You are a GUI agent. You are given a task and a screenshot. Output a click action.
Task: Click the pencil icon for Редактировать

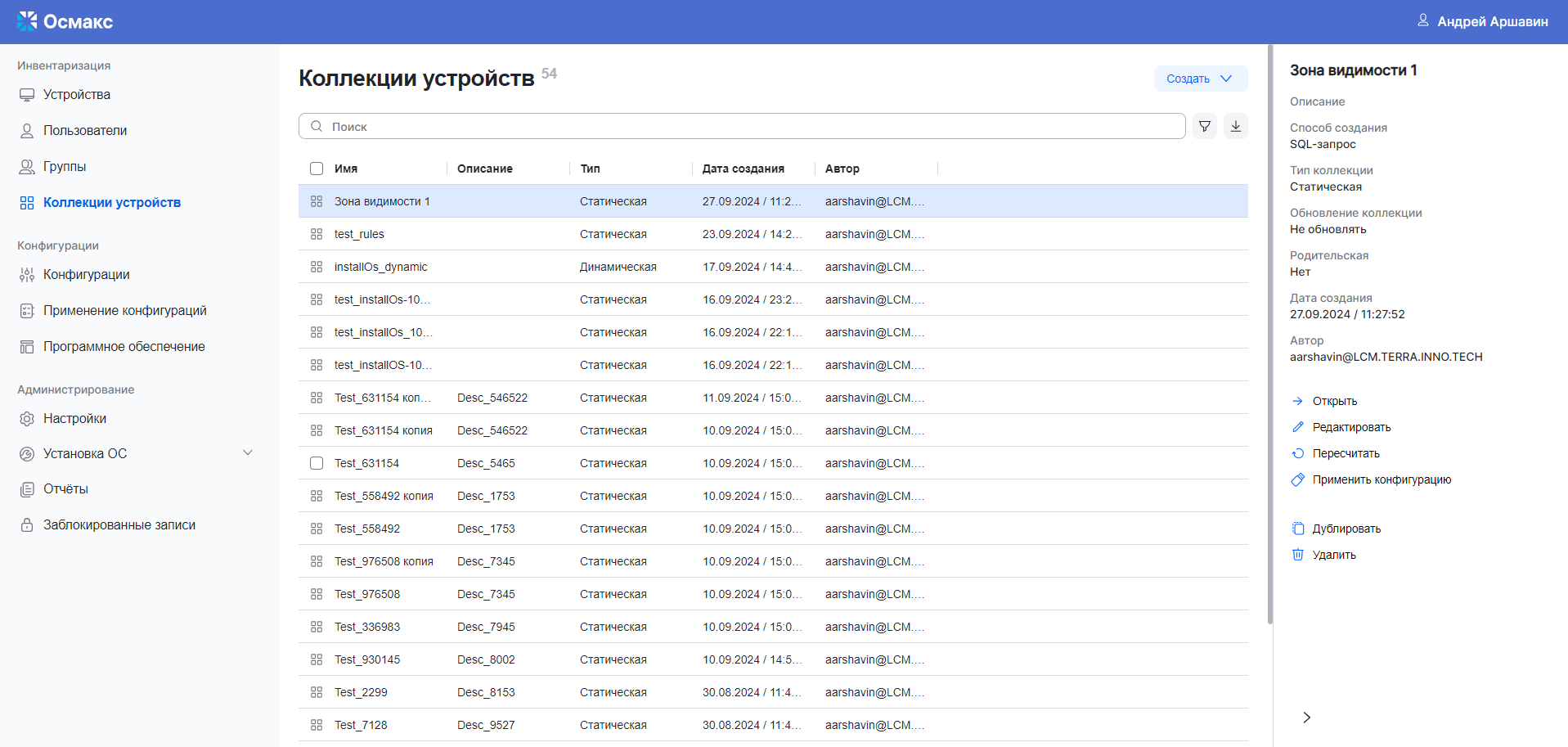[1297, 427]
